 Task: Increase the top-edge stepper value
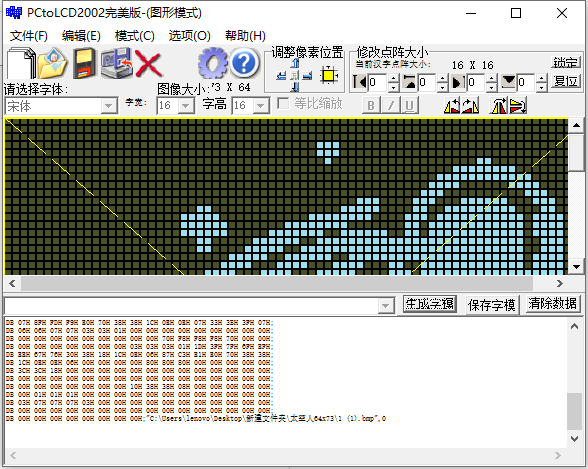[442, 78]
